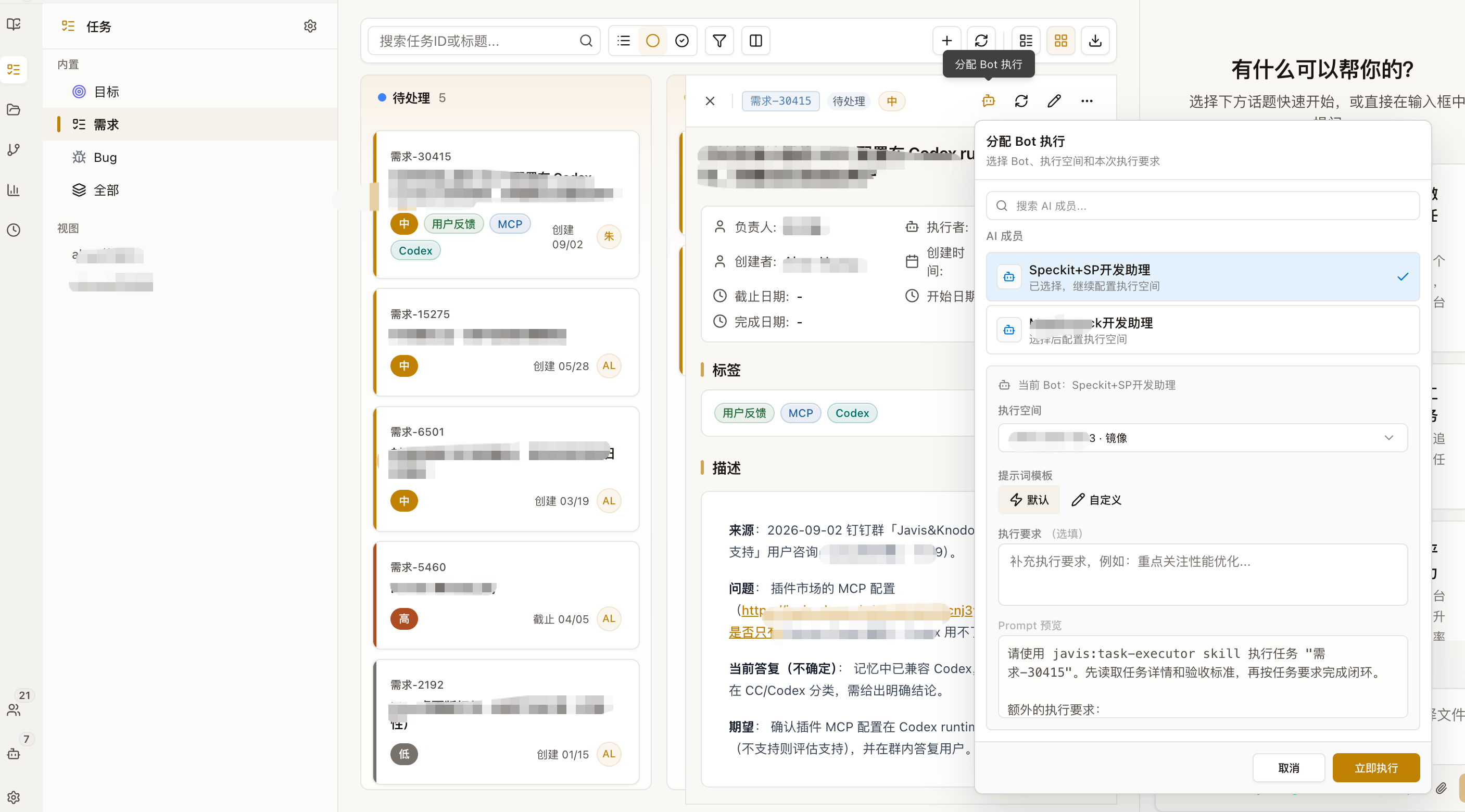Select the Speckit+SP开发助理 bot

[x=1202, y=276]
